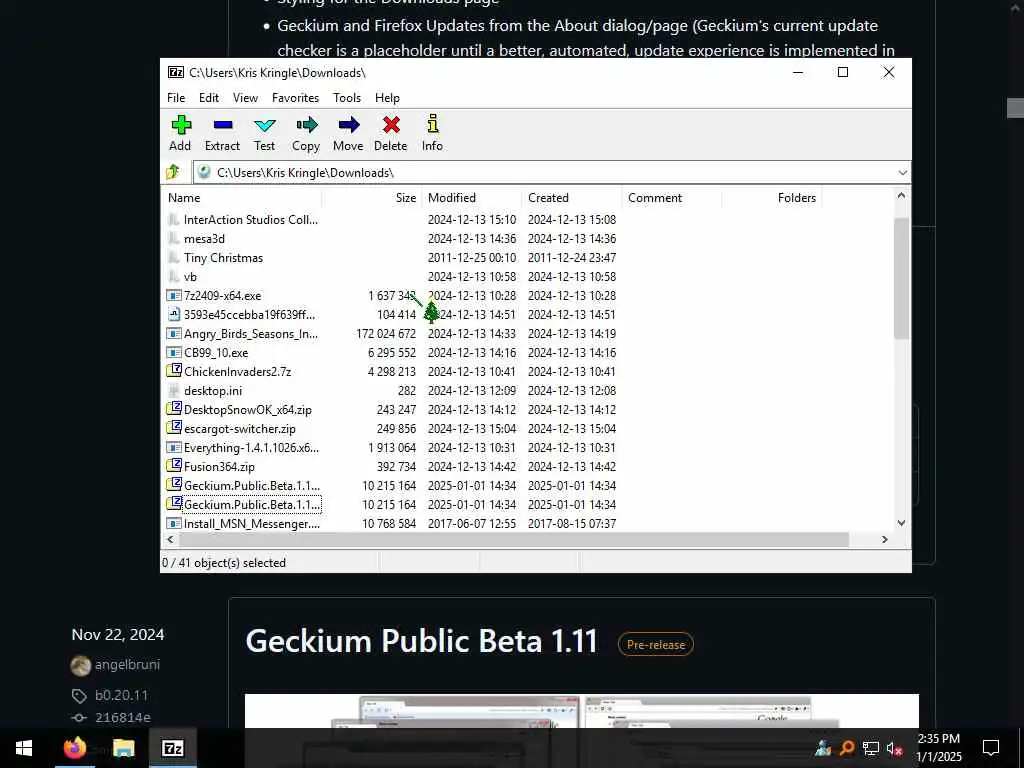Open File Explorer from the taskbar

click(123, 748)
